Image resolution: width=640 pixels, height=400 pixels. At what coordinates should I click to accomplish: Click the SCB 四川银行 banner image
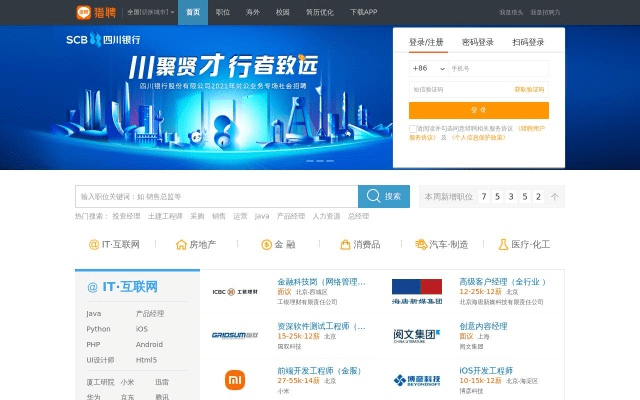[x=196, y=98]
